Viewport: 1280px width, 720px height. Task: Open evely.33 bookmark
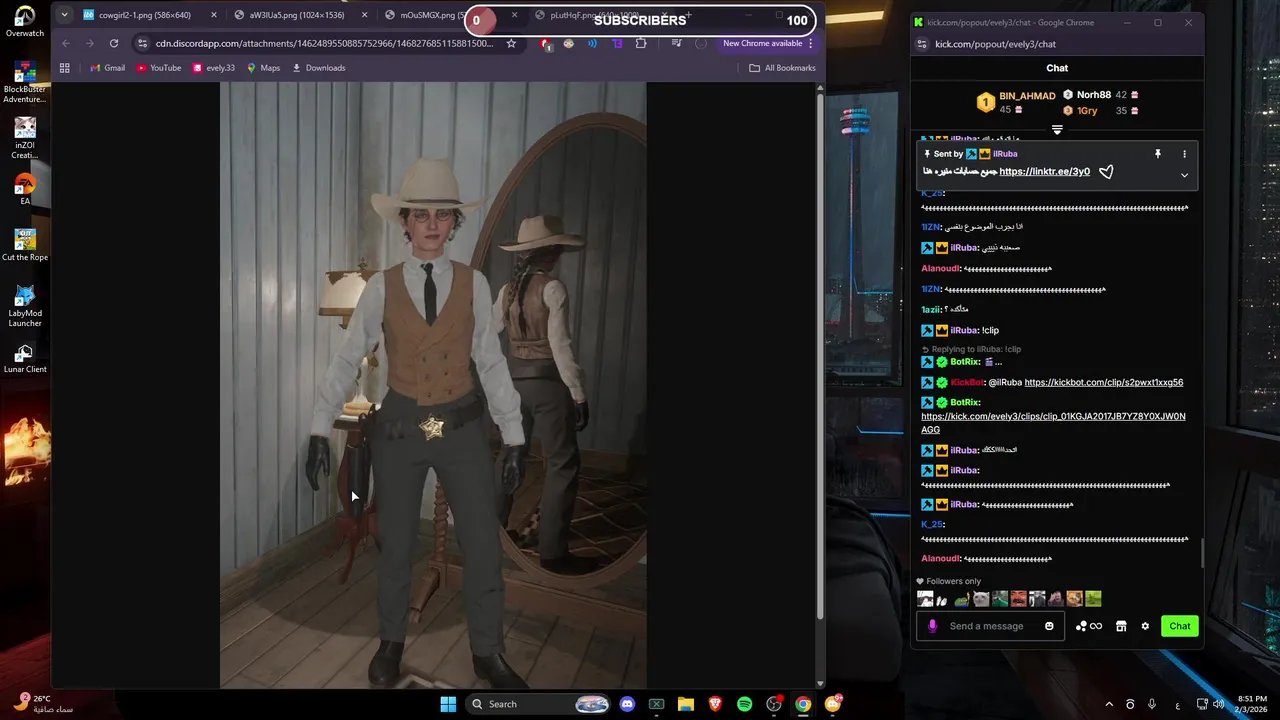(213, 68)
